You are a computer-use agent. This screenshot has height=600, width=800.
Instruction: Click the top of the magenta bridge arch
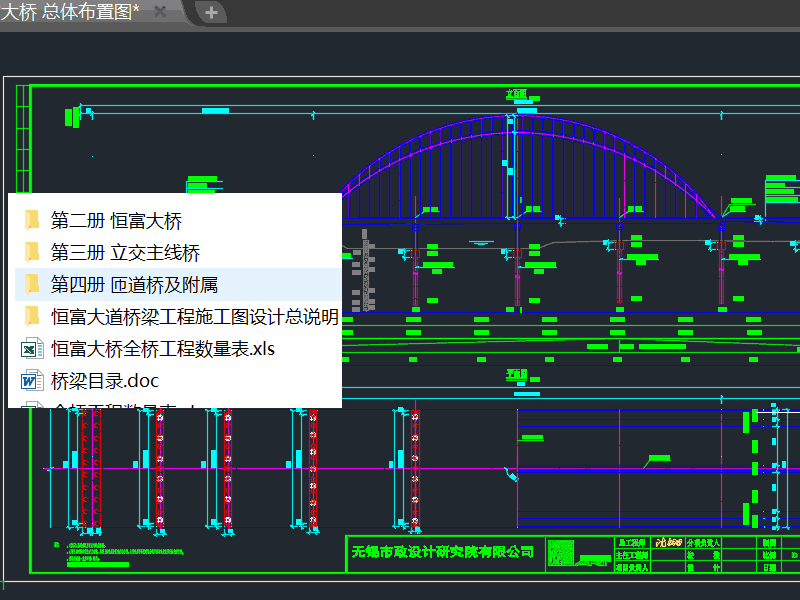point(516,128)
